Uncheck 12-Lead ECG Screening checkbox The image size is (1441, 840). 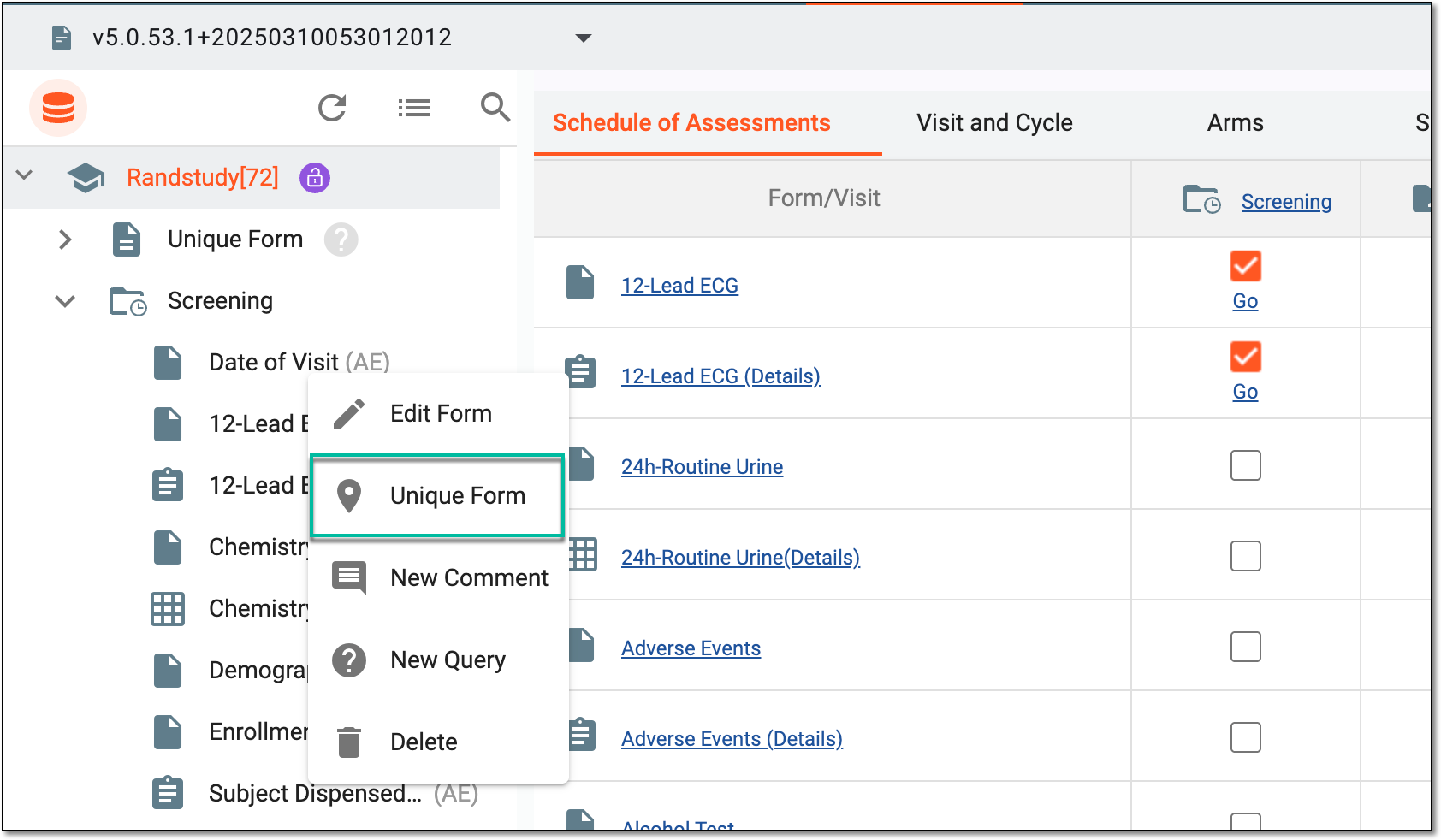pyautogui.click(x=1246, y=266)
